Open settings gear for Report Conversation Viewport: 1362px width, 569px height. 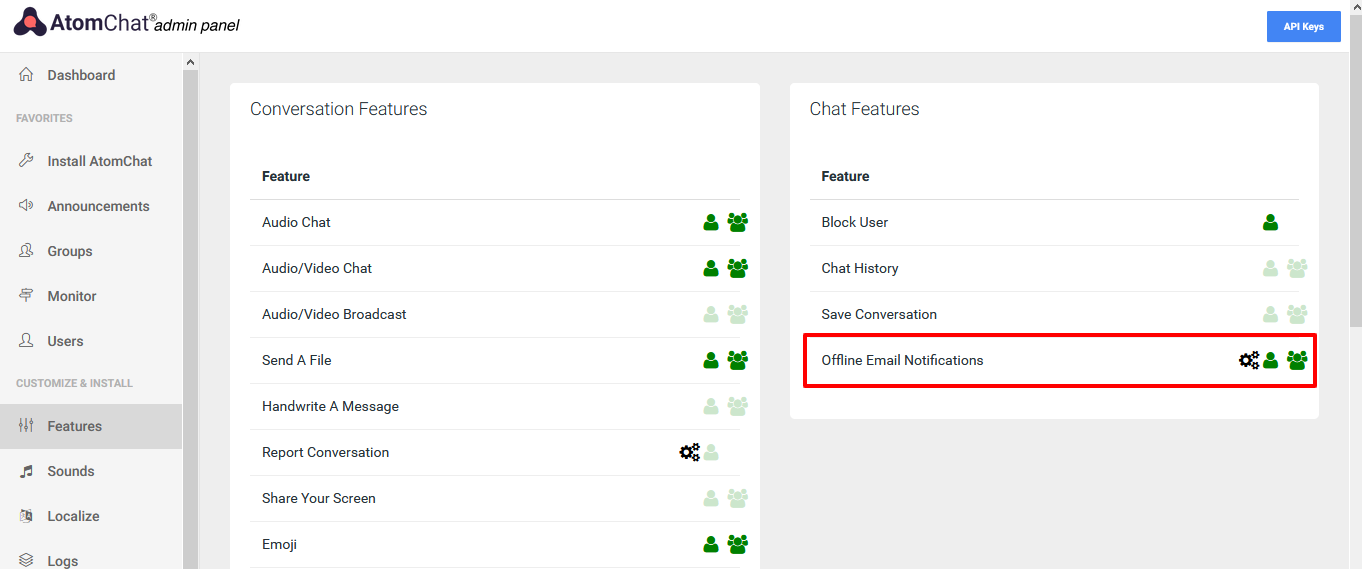[689, 452]
